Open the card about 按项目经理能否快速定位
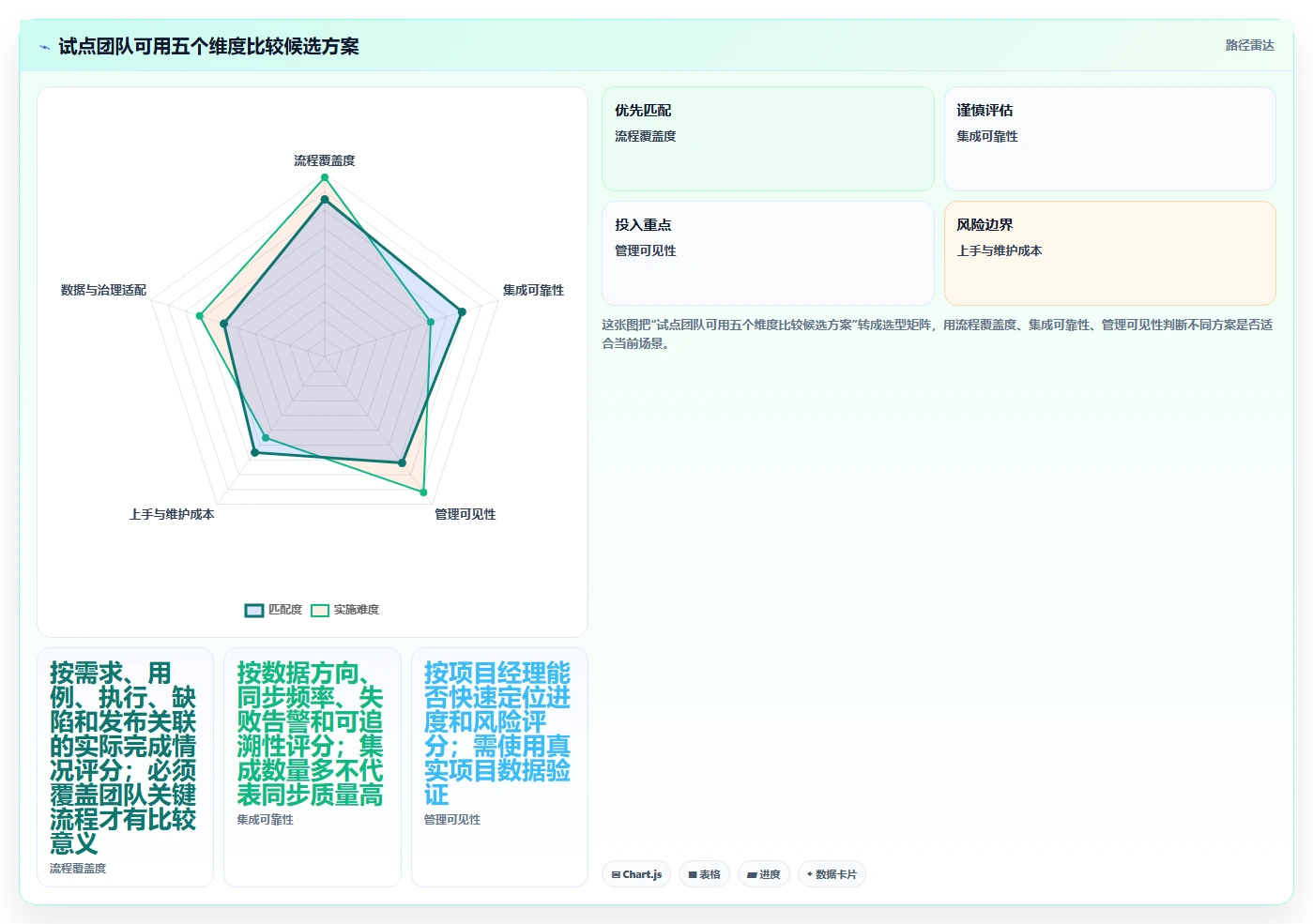 tap(499, 767)
